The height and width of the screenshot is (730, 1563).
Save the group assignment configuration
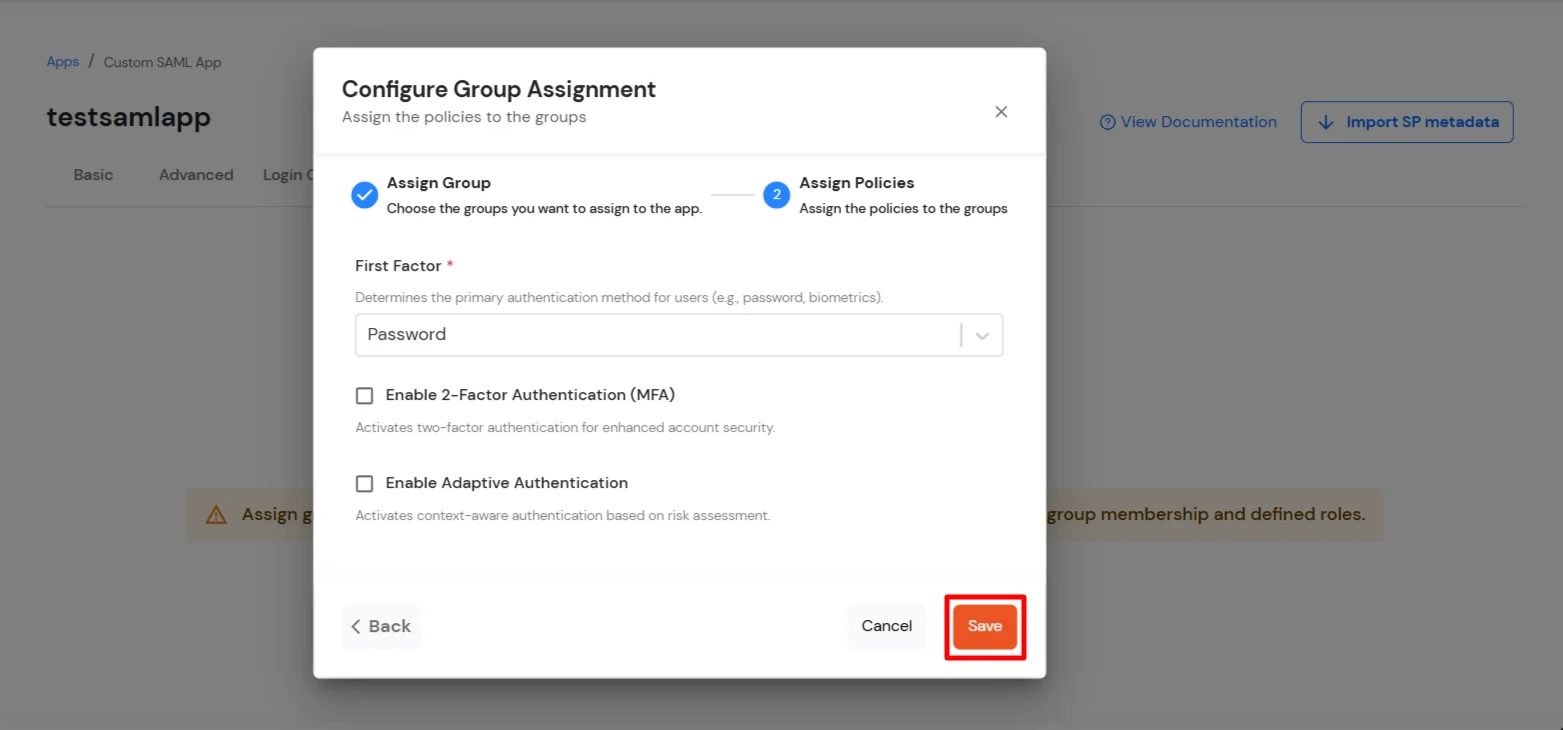coord(984,626)
